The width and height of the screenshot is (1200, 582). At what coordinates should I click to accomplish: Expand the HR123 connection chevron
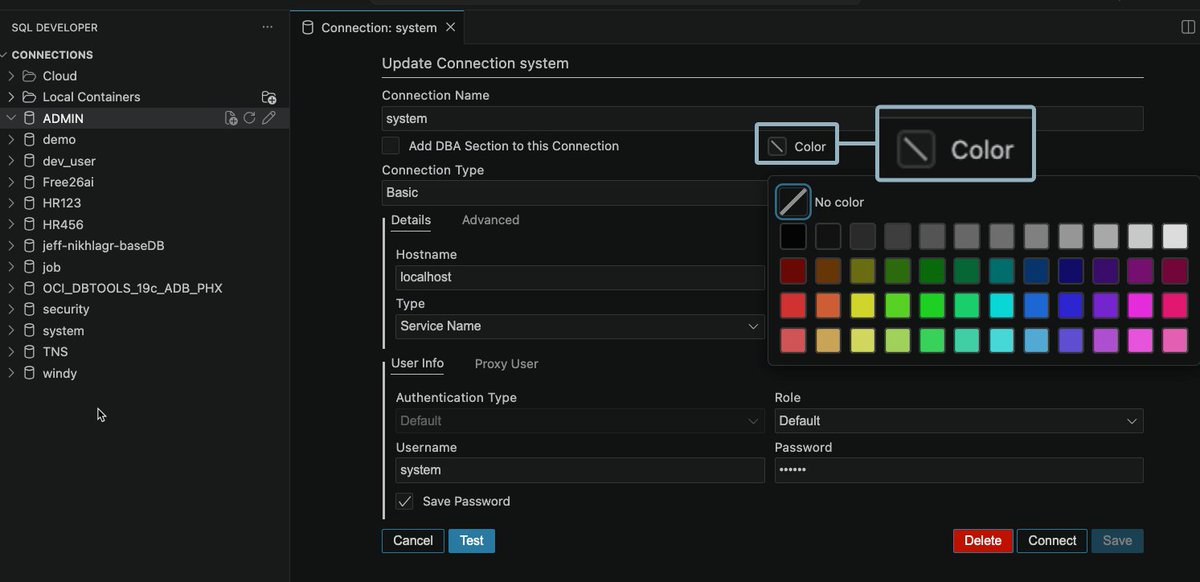coord(11,203)
